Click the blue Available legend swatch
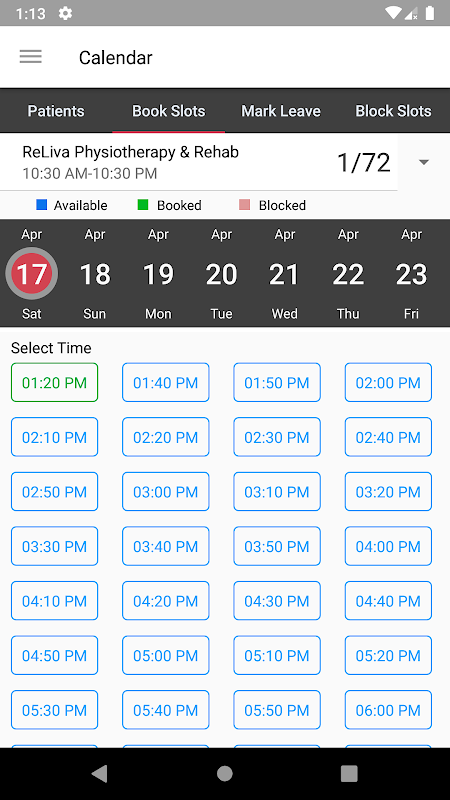The width and height of the screenshot is (450, 800). pyautogui.click(x=41, y=205)
